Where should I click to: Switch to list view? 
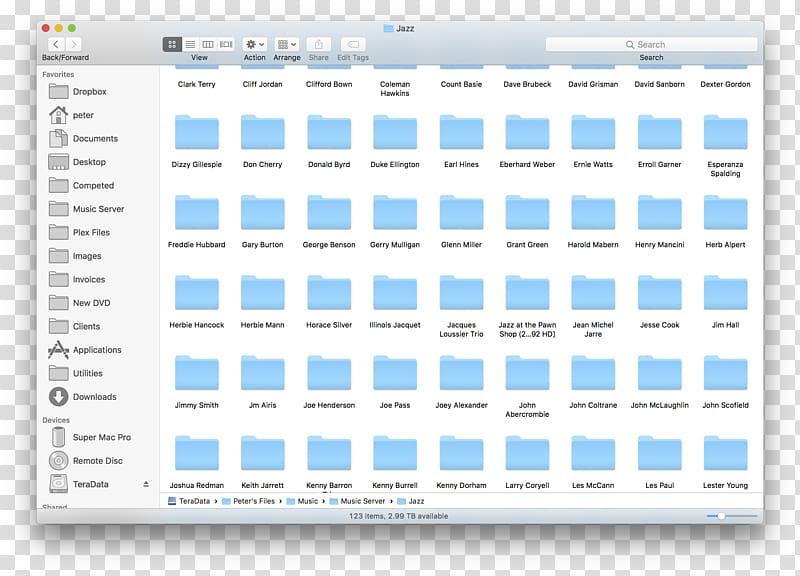(x=190, y=44)
